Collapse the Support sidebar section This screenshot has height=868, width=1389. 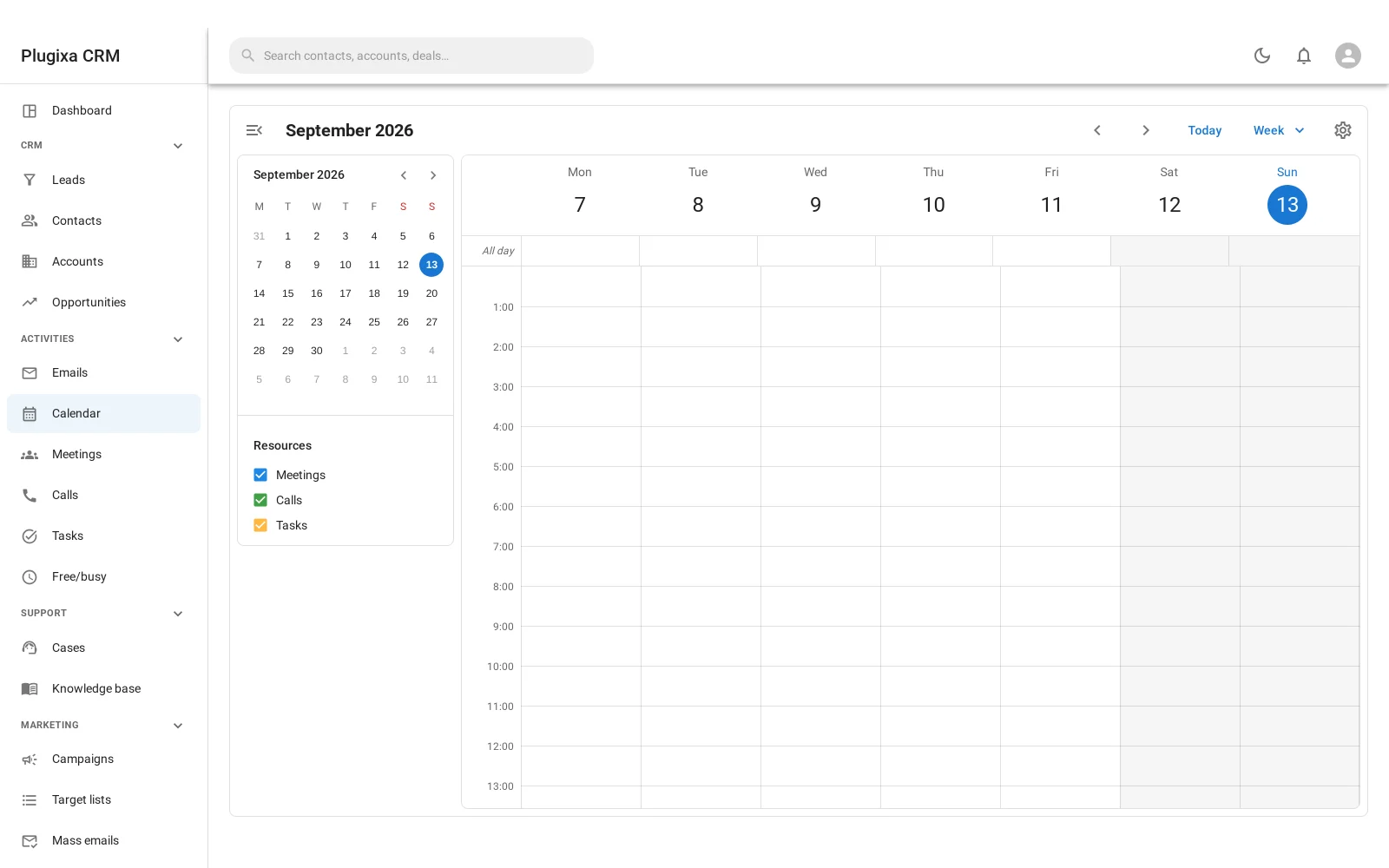pyautogui.click(x=178, y=614)
